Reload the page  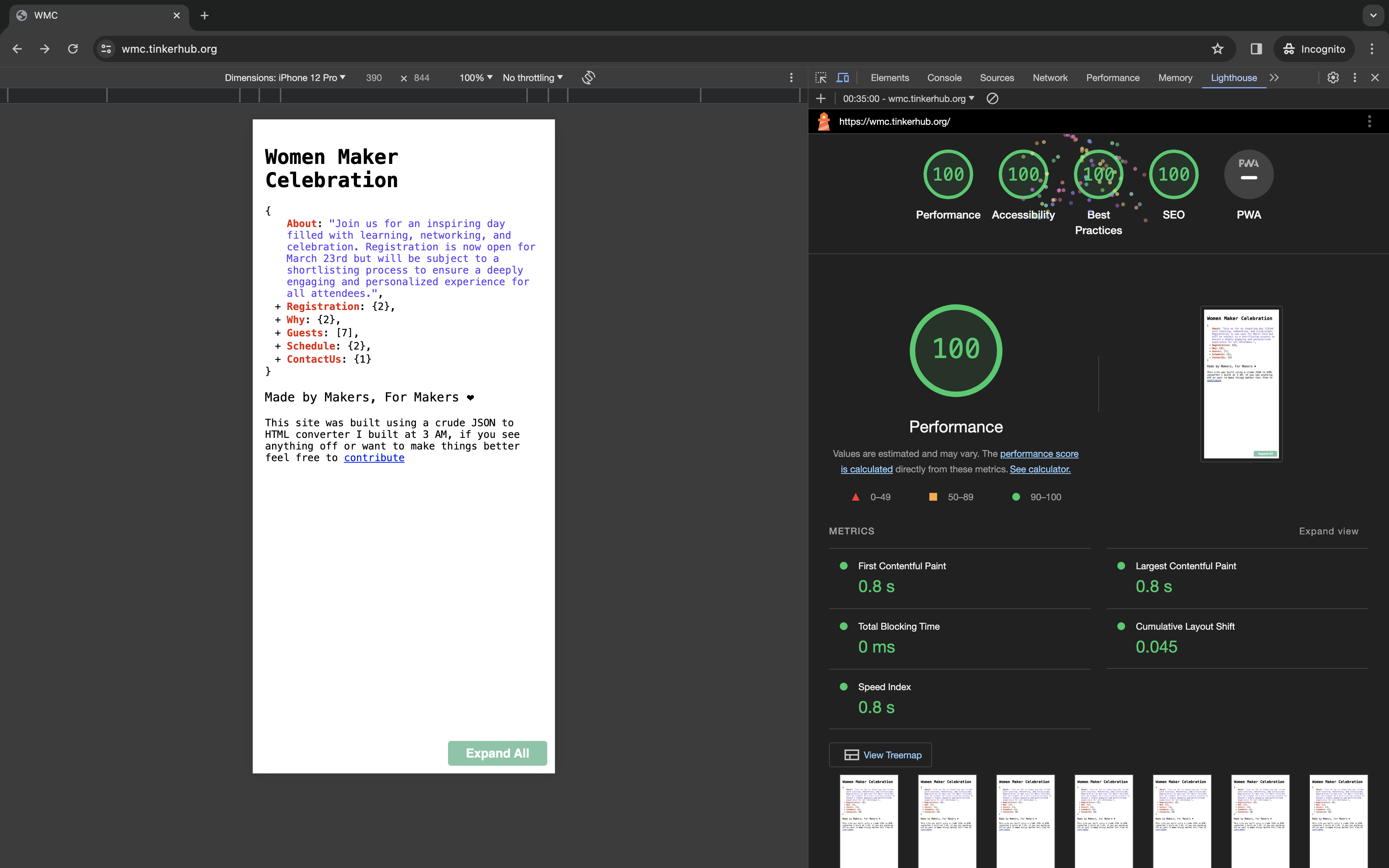coord(73,49)
